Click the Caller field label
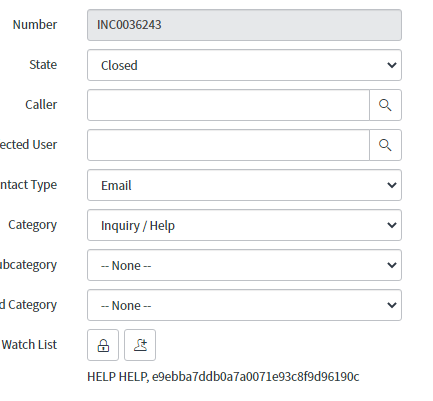The height and width of the screenshot is (401, 433). coord(41,105)
